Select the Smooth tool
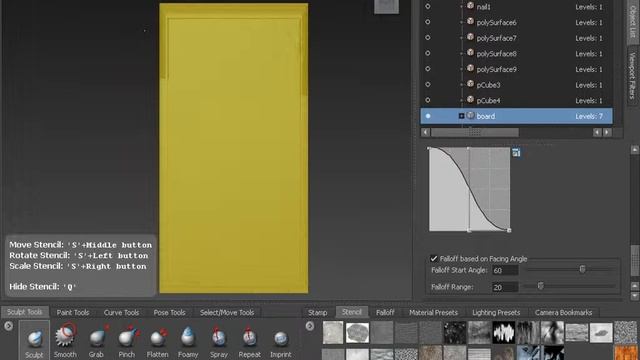The image size is (640, 360). [65, 341]
